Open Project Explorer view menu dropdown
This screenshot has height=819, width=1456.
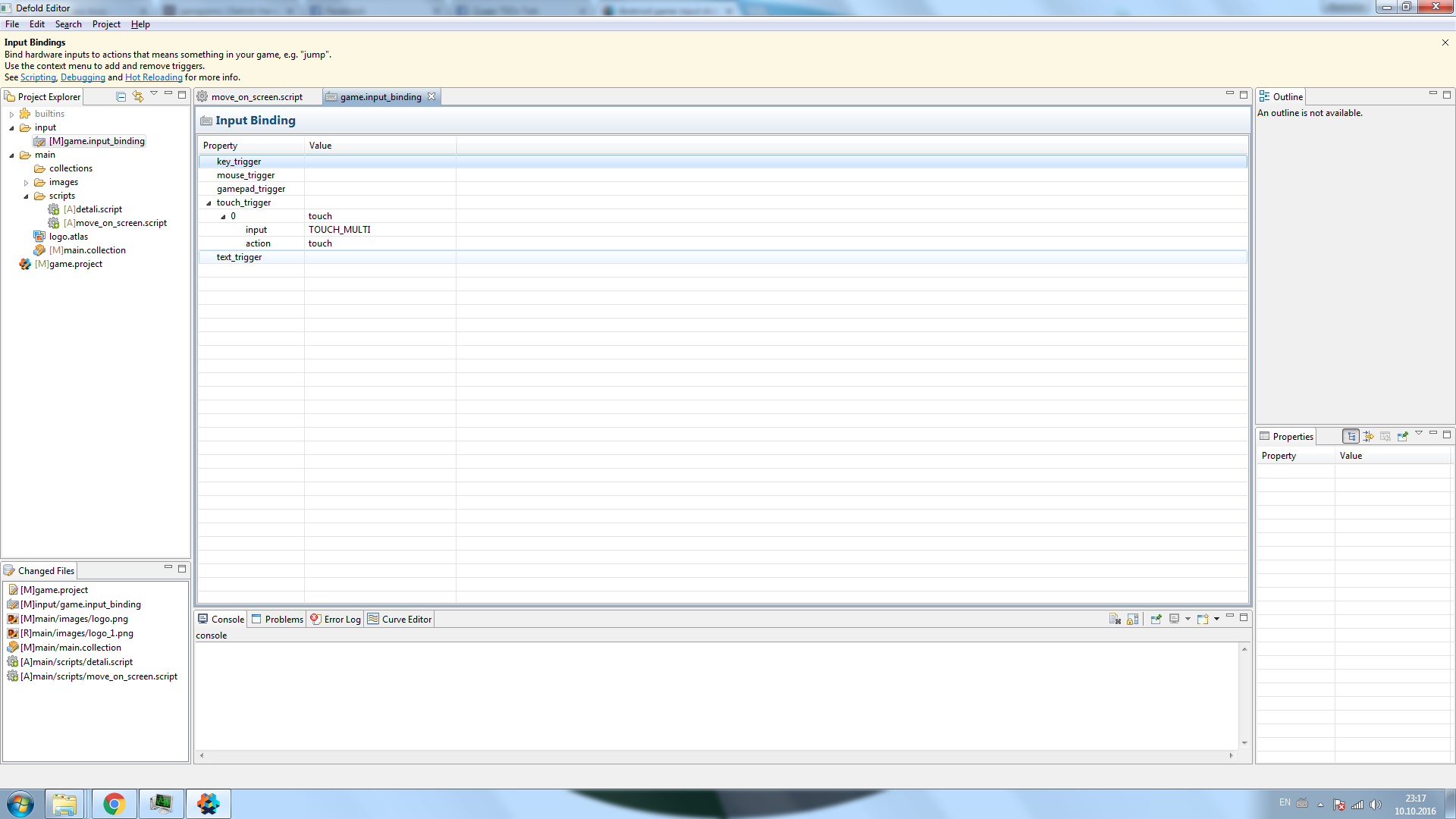tap(154, 94)
